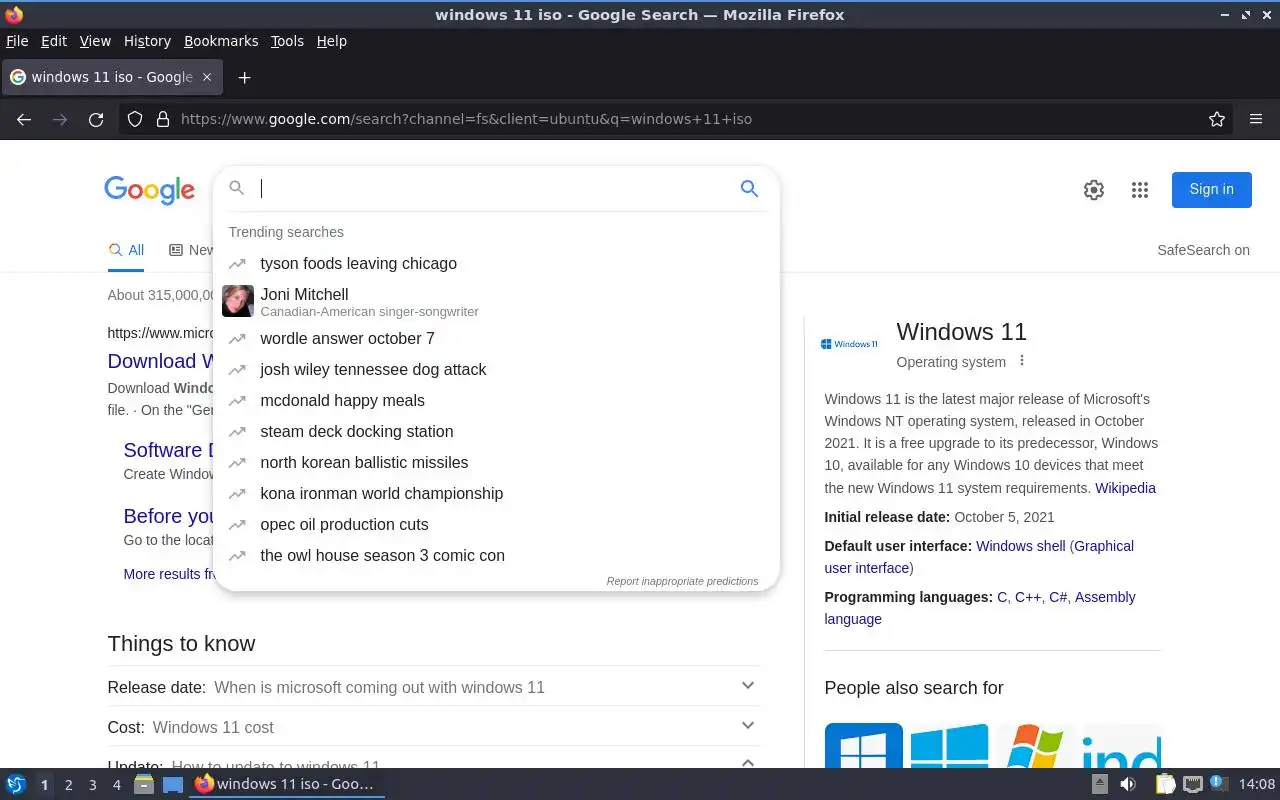This screenshot has height=800, width=1280.
Task: Click the Firefox taskbar window button
Action: (287, 784)
